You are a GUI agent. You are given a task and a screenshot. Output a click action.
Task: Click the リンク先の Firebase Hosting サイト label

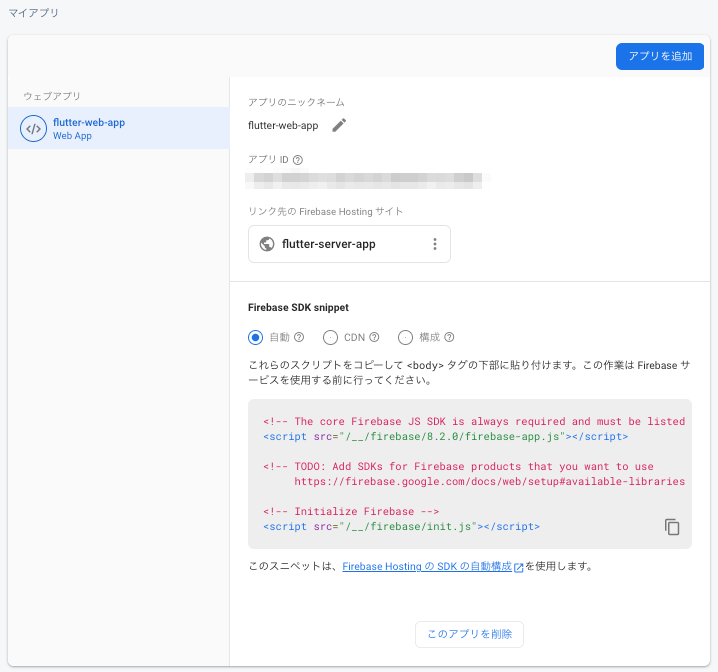coord(325,211)
